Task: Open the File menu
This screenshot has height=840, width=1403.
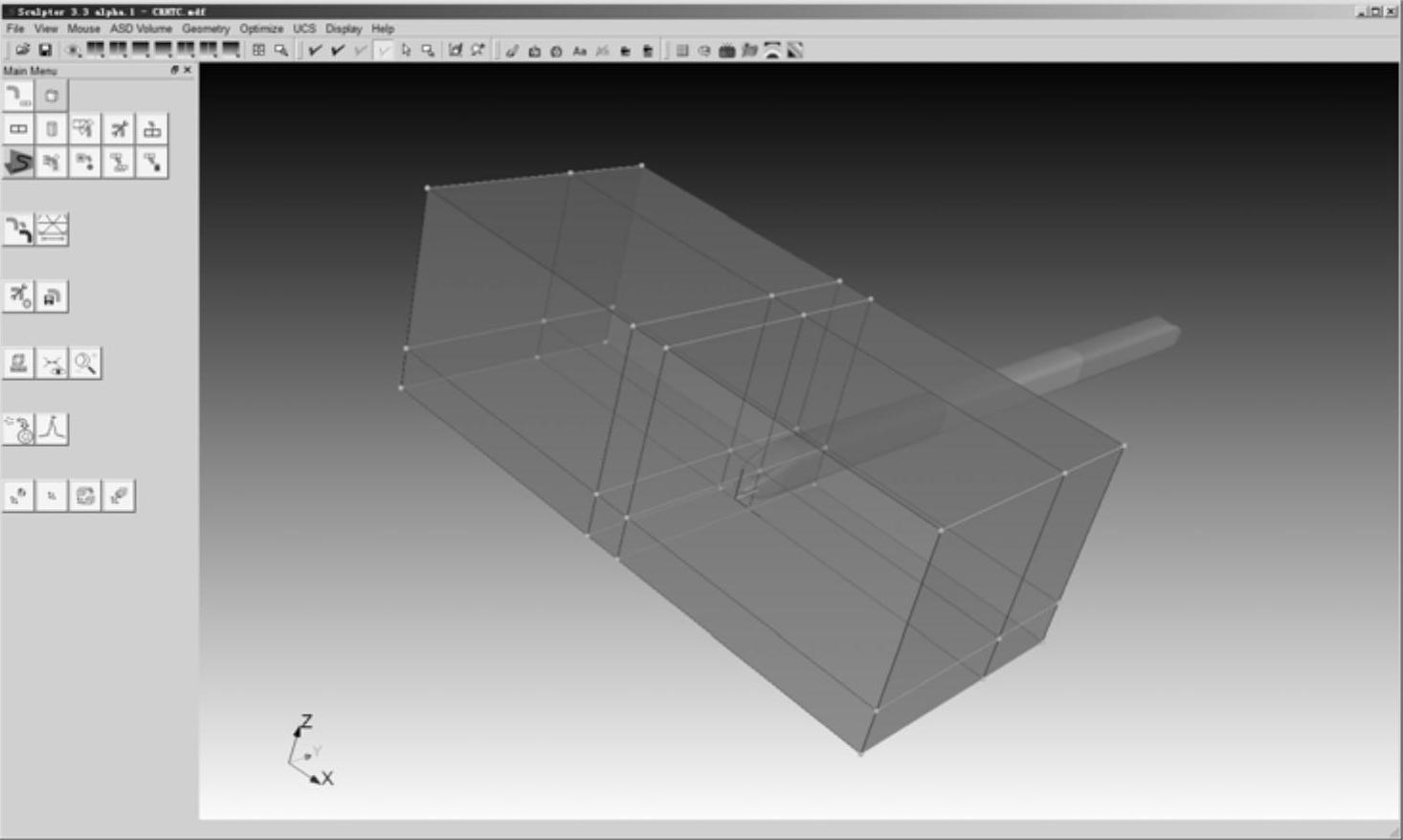Action: tap(14, 29)
